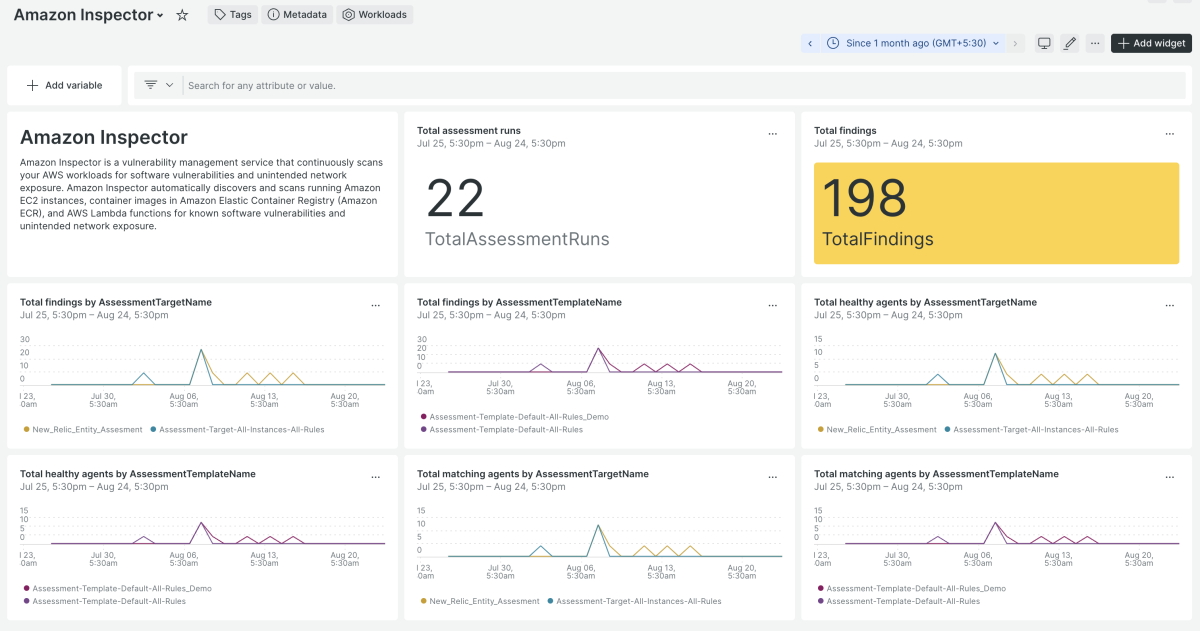Open TV mode display icon
The image size is (1200, 631).
tap(1044, 43)
